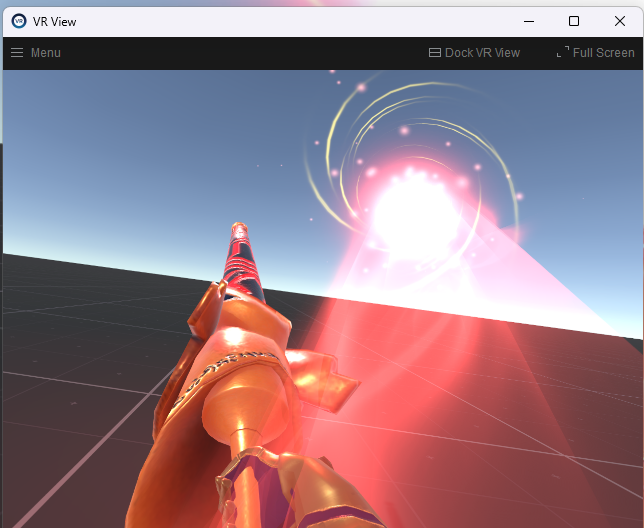The image size is (644, 528).
Task: Click the VR View title text
Action: [x=54, y=21]
